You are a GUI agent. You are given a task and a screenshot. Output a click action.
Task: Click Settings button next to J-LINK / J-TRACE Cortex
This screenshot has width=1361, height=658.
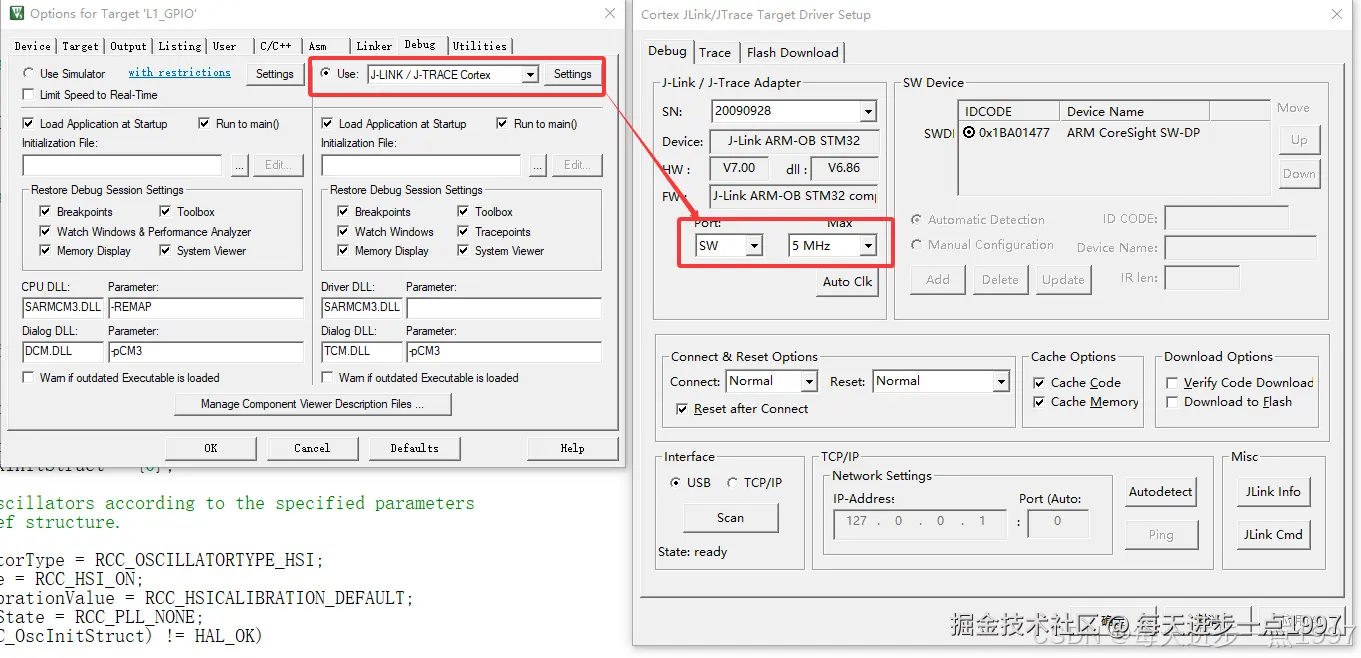click(573, 74)
